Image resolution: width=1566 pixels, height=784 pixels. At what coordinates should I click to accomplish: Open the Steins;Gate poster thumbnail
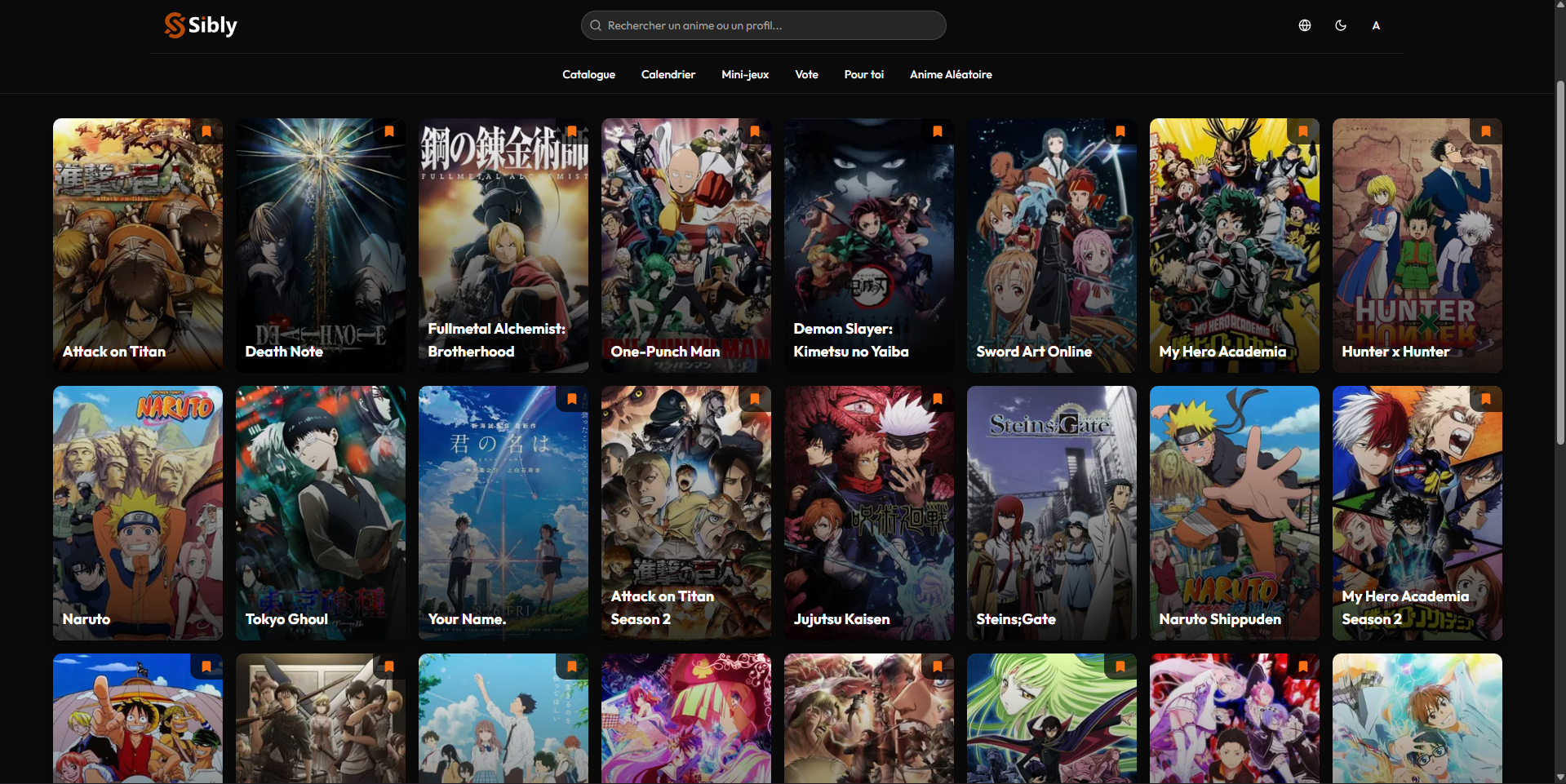pos(1051,512)
